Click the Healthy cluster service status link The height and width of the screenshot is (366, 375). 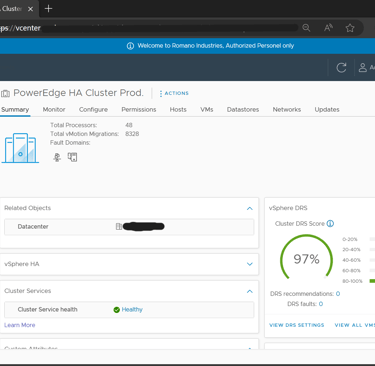click(x=132, y=310)
